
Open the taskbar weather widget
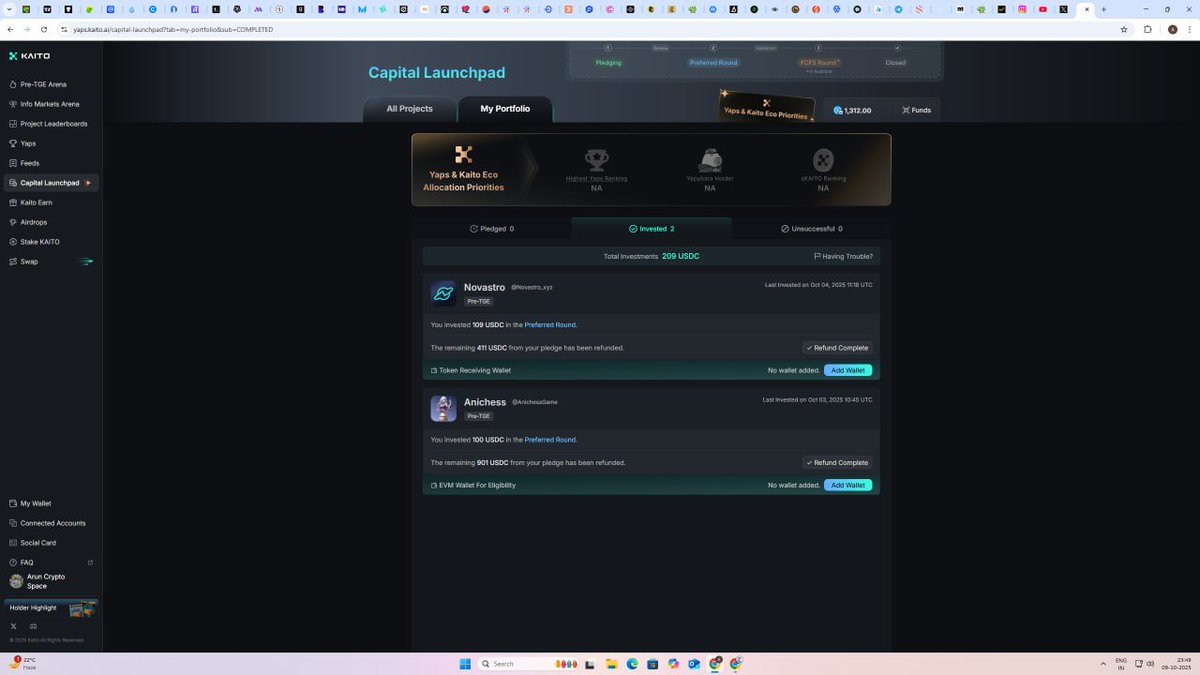tap(24, 663)
